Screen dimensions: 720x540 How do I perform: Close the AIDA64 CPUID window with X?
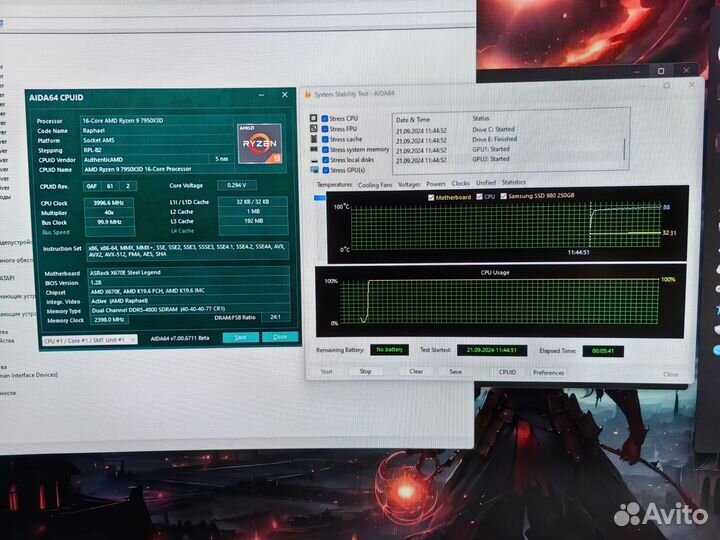[x=285, y=95]
